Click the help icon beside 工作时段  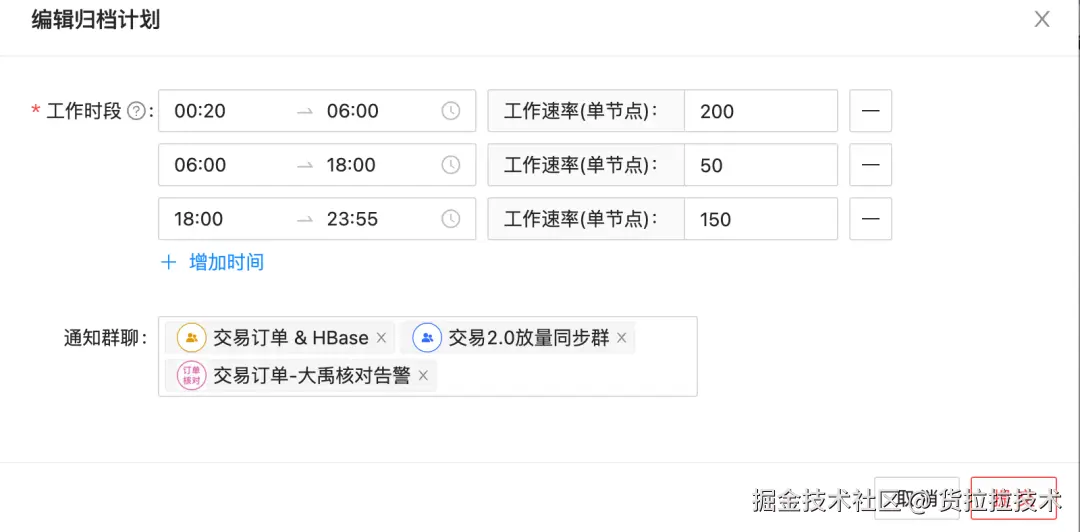pyautogui.click(x=138, y=112)
